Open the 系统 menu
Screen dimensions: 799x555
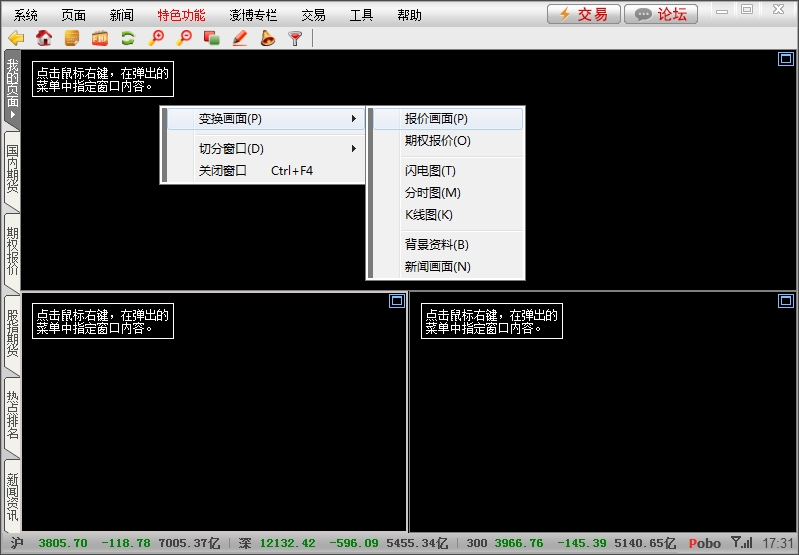coord(25,15)
